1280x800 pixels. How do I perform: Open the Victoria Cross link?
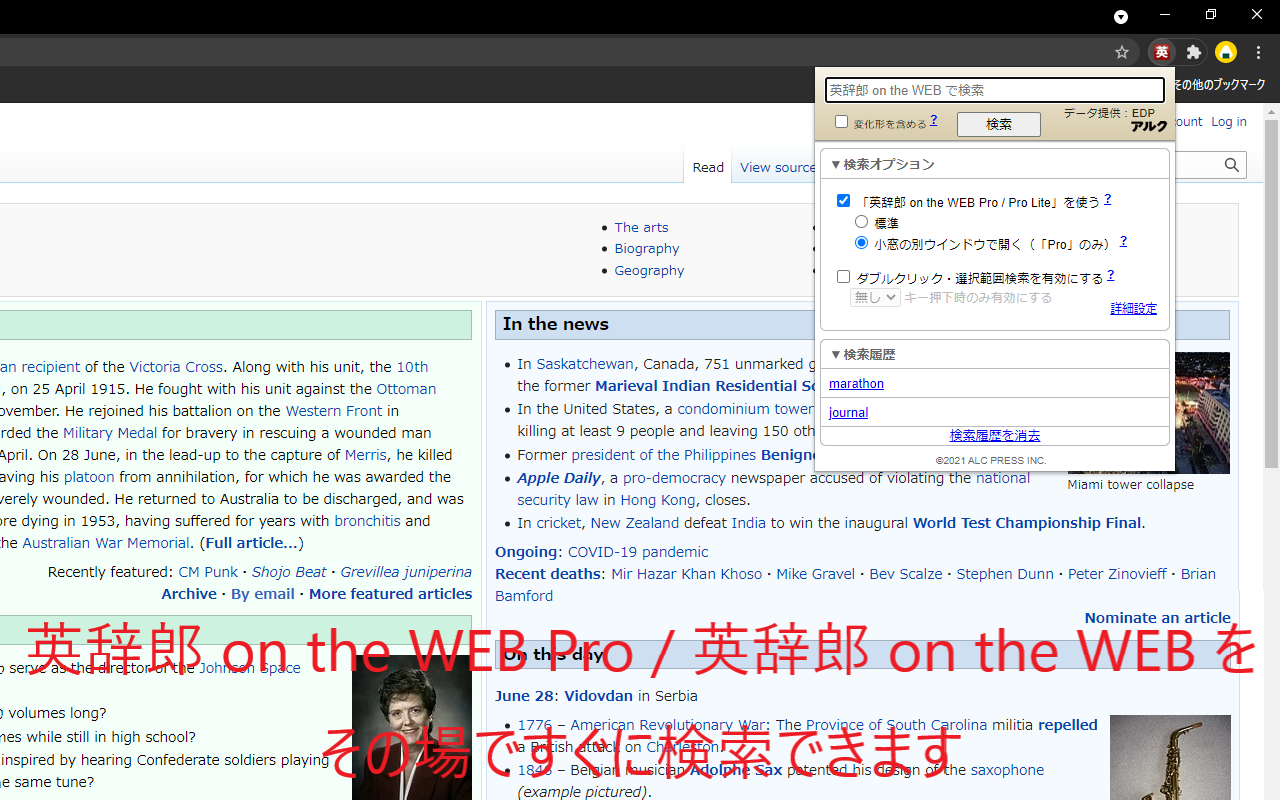[176, 367]
